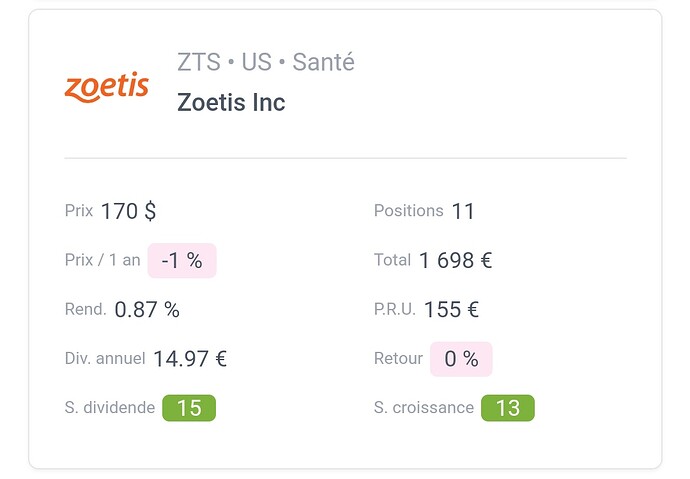Click the Positions label text
Screen dimensions: 690x479
click(x=409, y=211)
